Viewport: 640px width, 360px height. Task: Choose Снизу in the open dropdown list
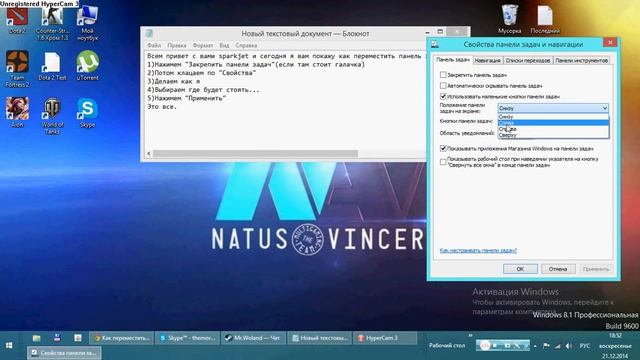(x=553, y=117)
